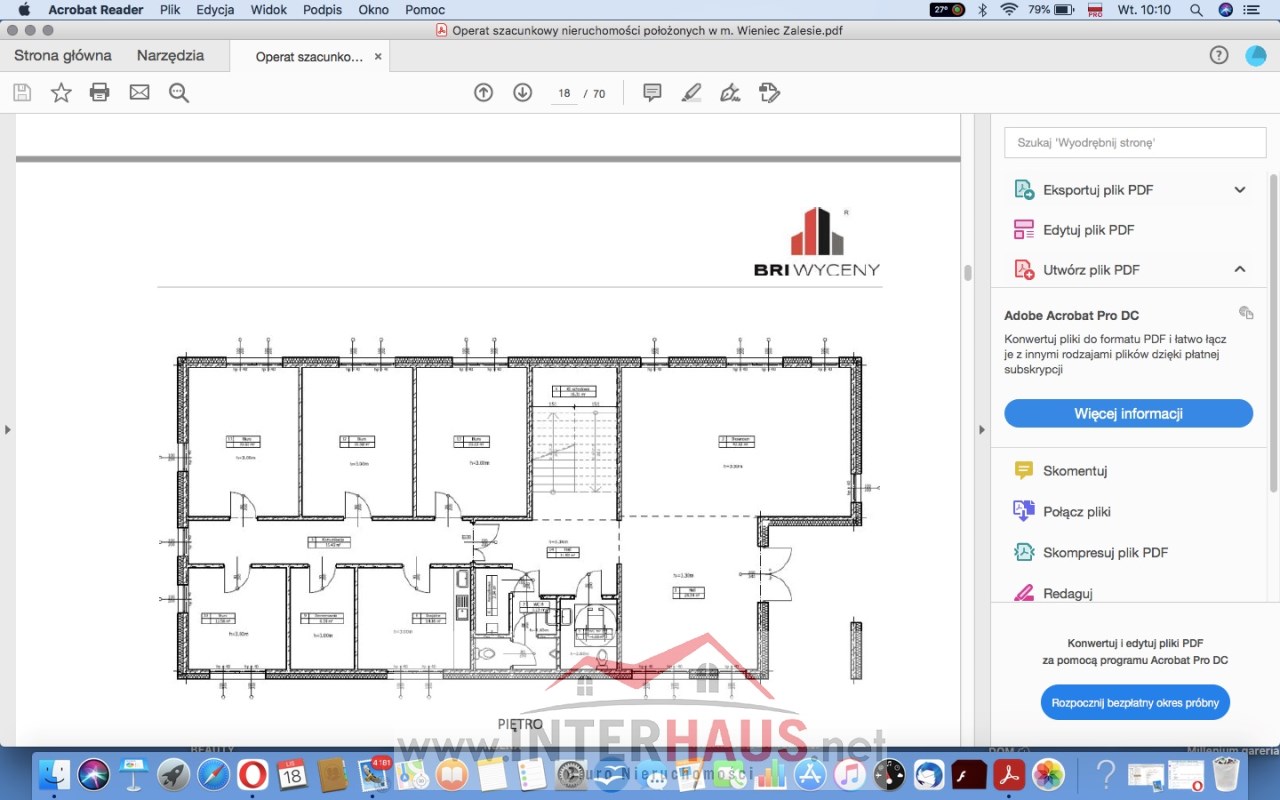Screen dimensions: 1280x800
Task: Click the Więcej informacji button
Action: [x=1128, y=414]
